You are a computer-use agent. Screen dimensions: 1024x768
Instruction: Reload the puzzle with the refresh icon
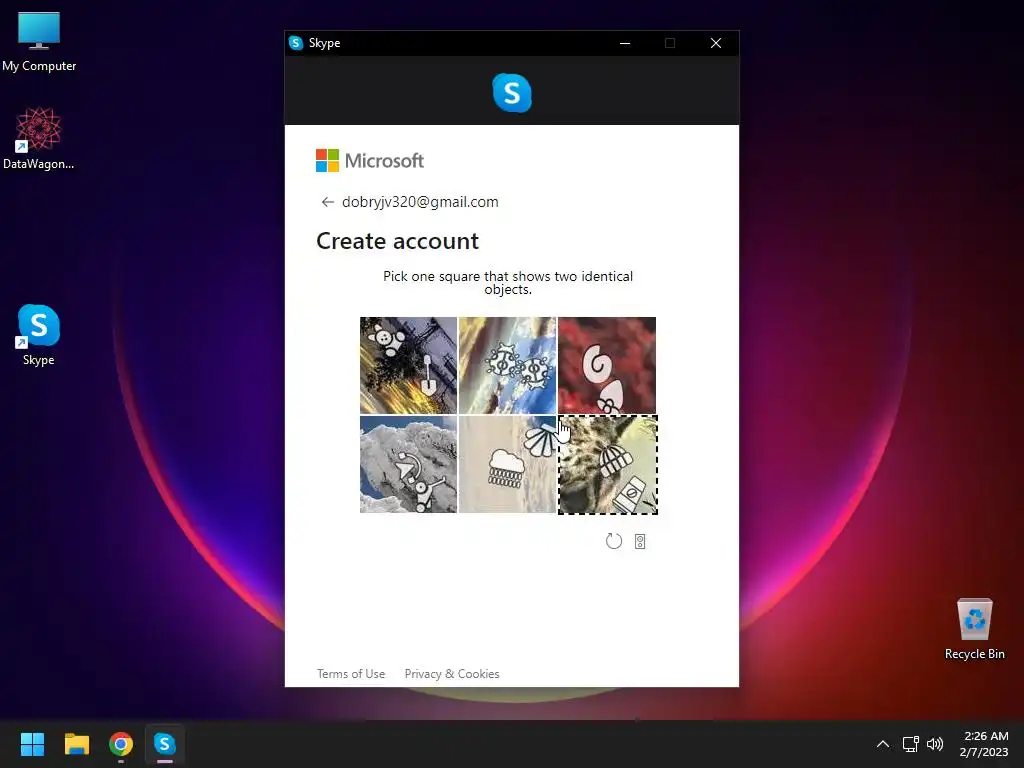point(613,541)
